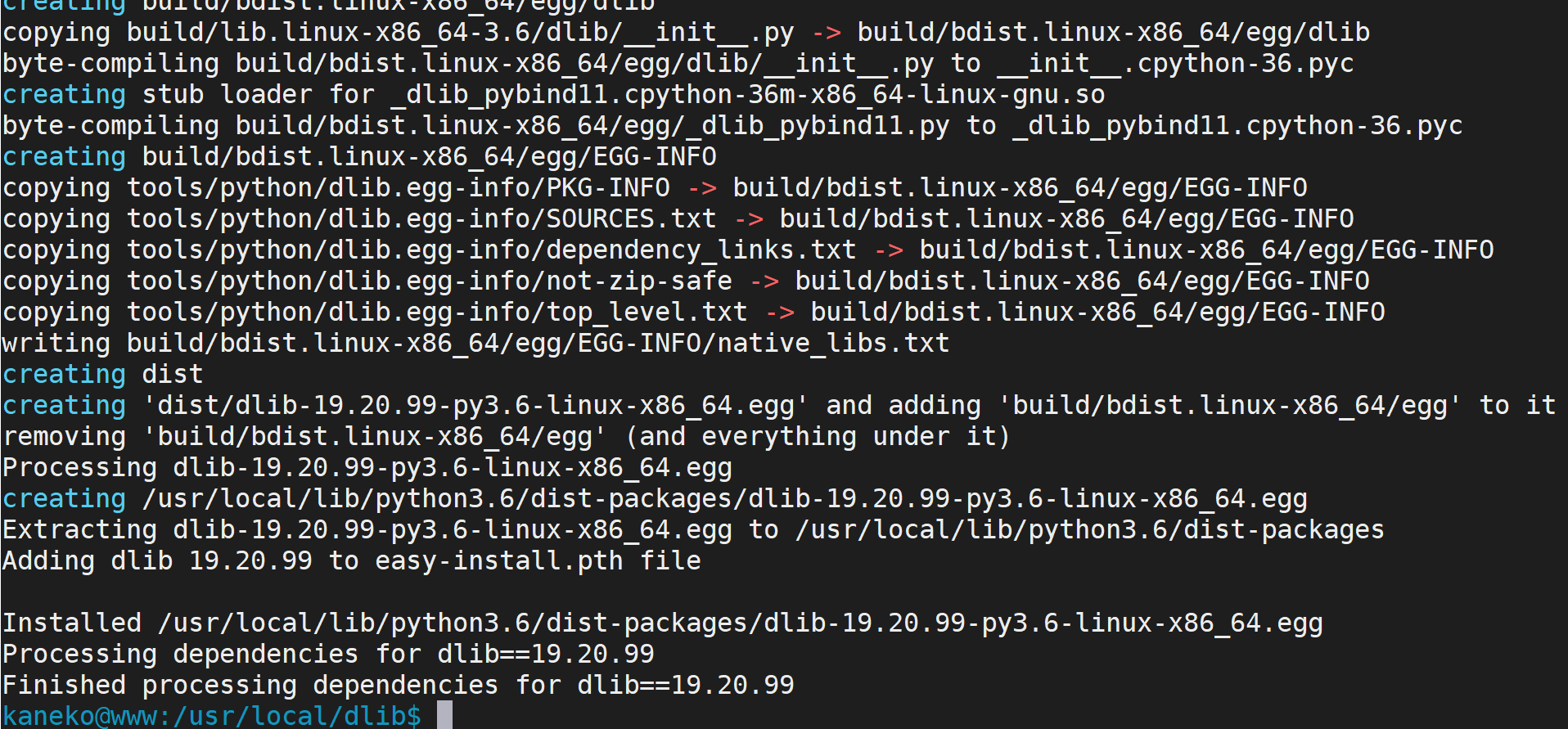
Task: Click "Adding dlib 19.20.99 to easy-install.pth file"
Action: coord(352,560)
